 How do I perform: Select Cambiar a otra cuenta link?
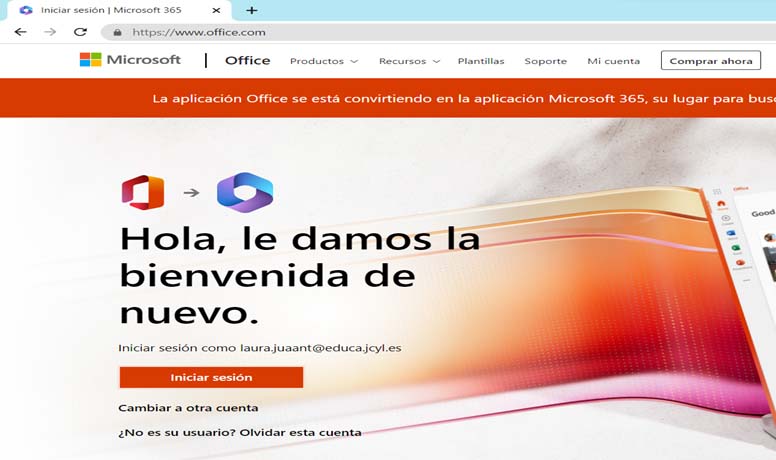pyautogui.click(x=188, y=408)
